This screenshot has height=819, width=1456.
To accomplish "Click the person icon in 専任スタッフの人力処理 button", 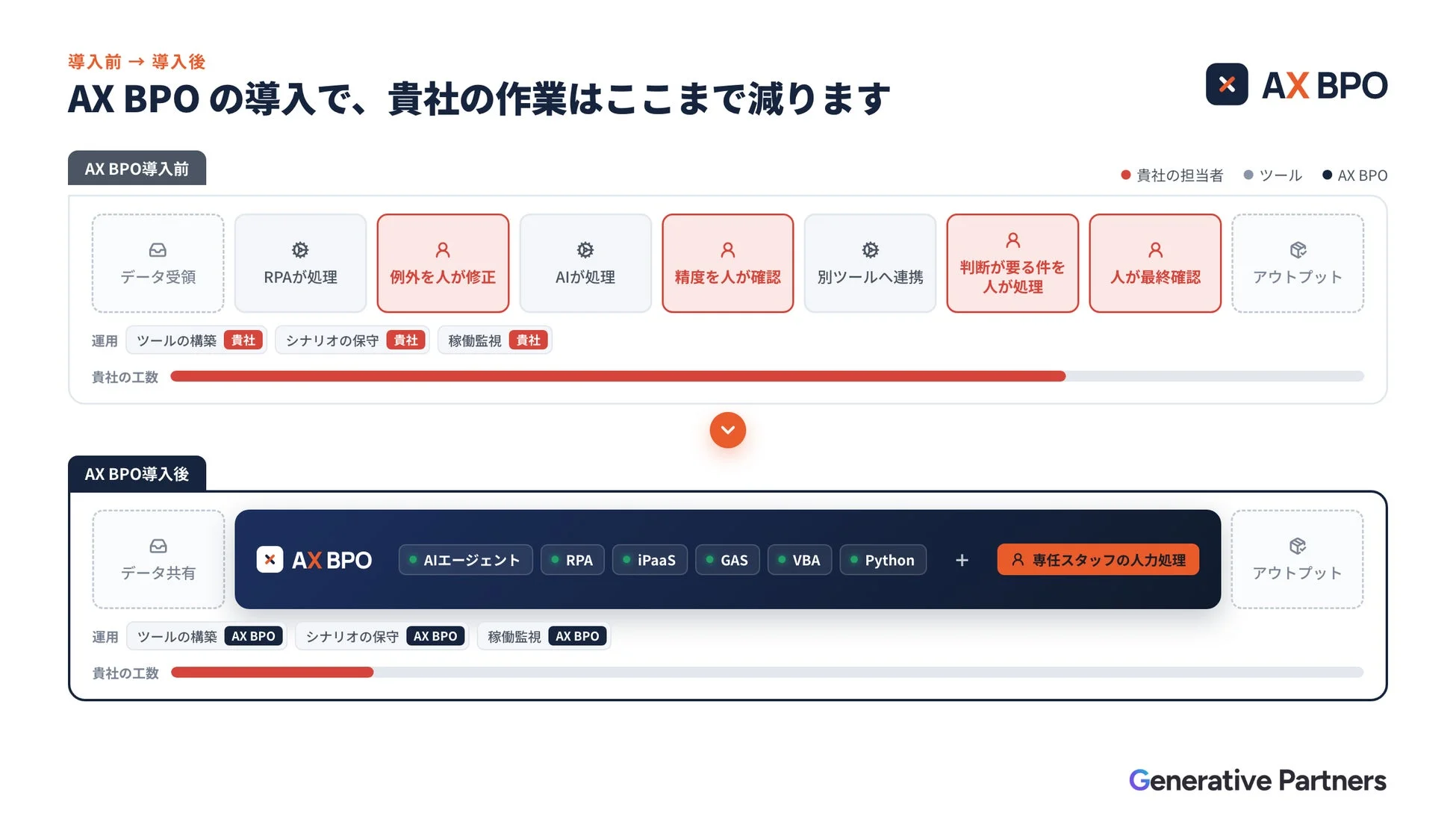I will pyautogui.click(x=1018, y=559).
